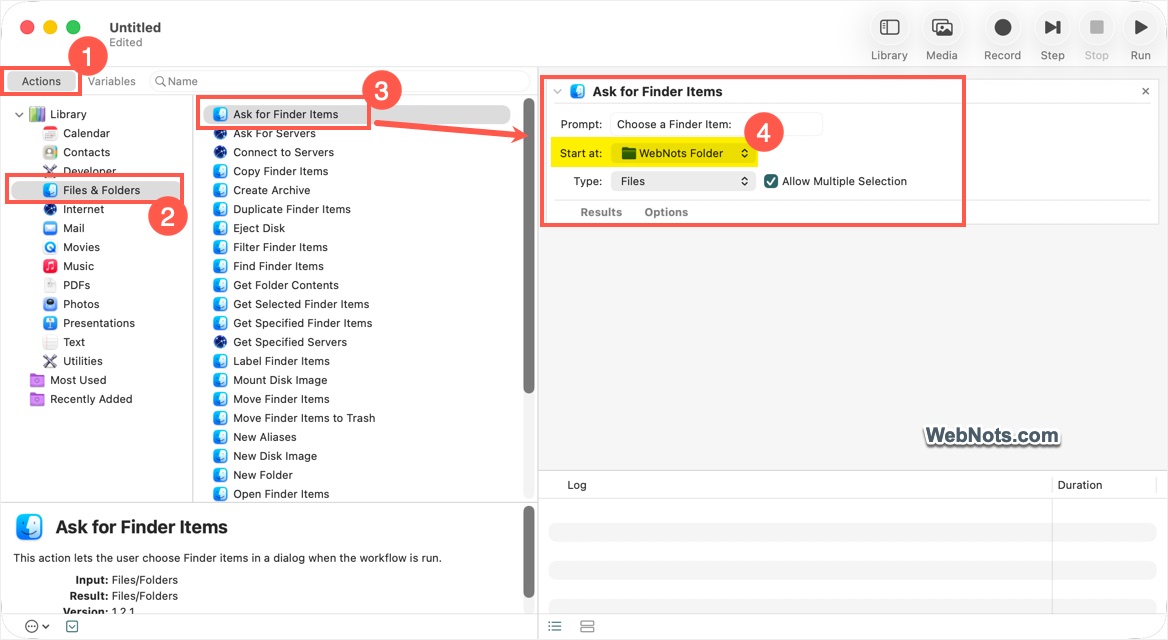Select the New Aliases action
This screenshot has width=1168, height=640.
(264, 437)
